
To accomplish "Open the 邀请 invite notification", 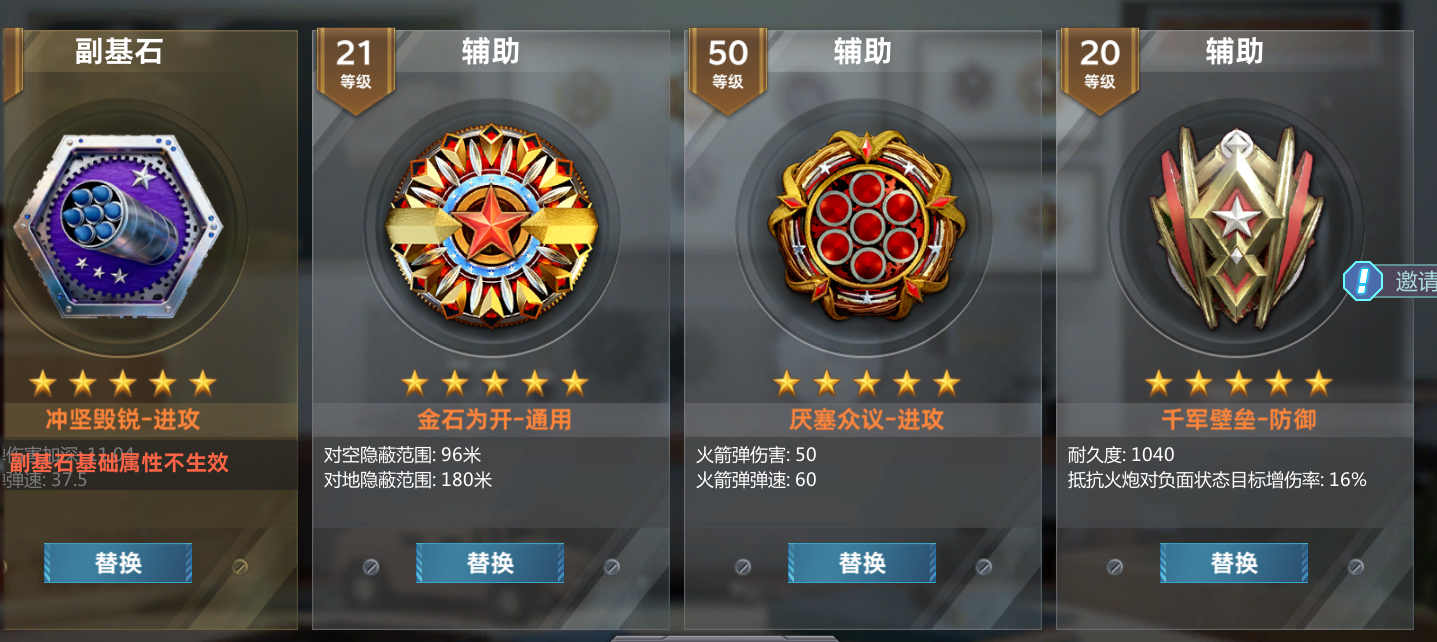I will coord(1415,282).
